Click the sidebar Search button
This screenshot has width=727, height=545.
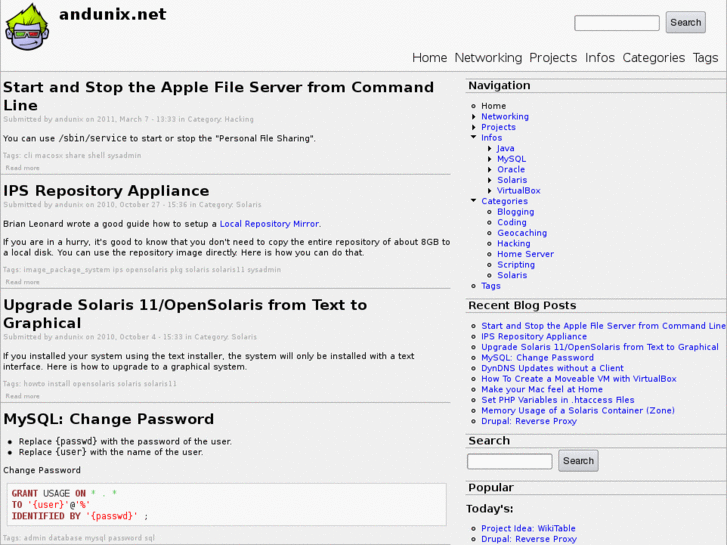tap(578, 461)
